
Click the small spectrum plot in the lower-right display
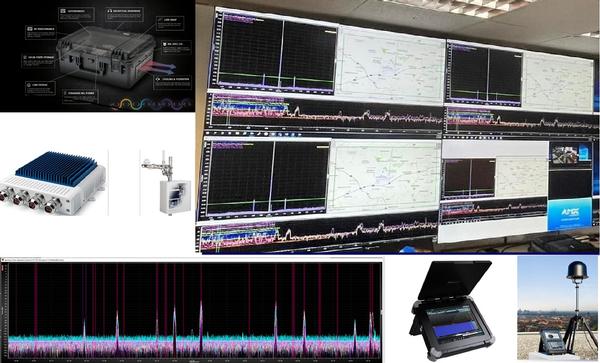click(469, 178)
